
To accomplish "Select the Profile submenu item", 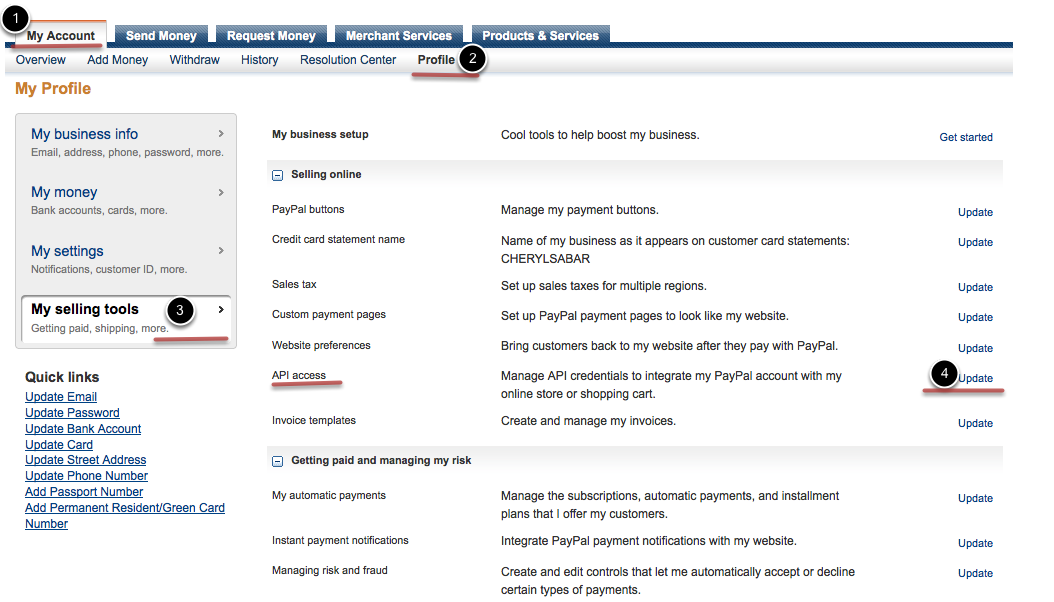I will click(x=436, y=60).
